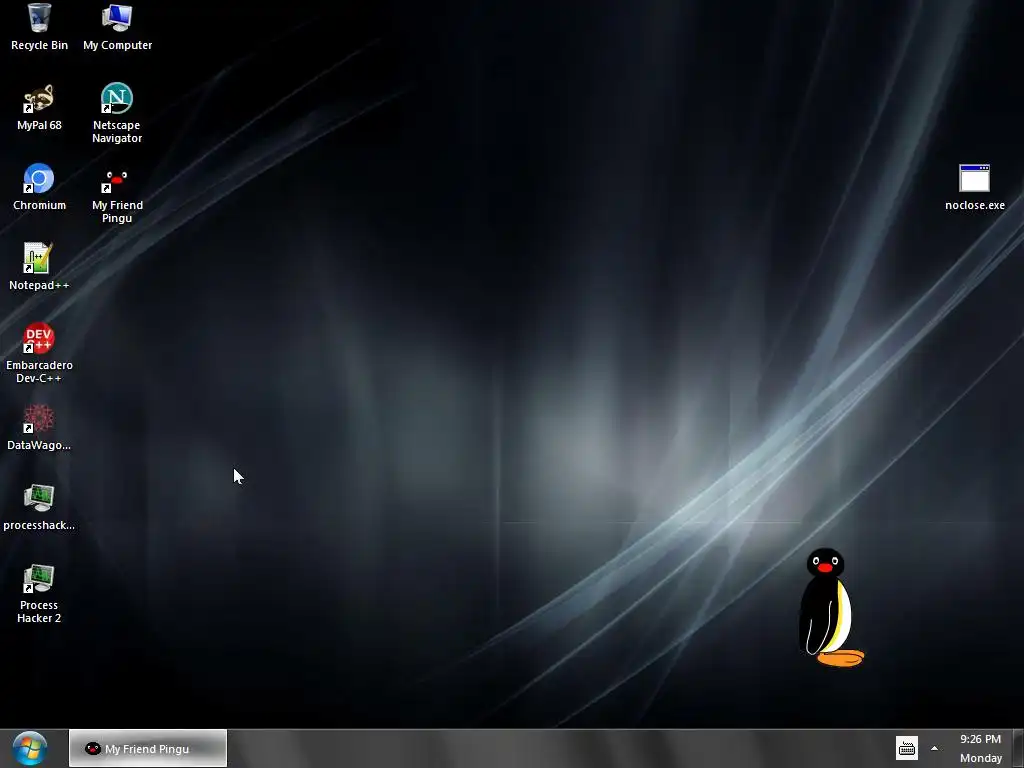Select the Netscape Navigator shortcut icon
Image resolution: width=1024 pixels, height=768 pixels.
click(117, 113)
